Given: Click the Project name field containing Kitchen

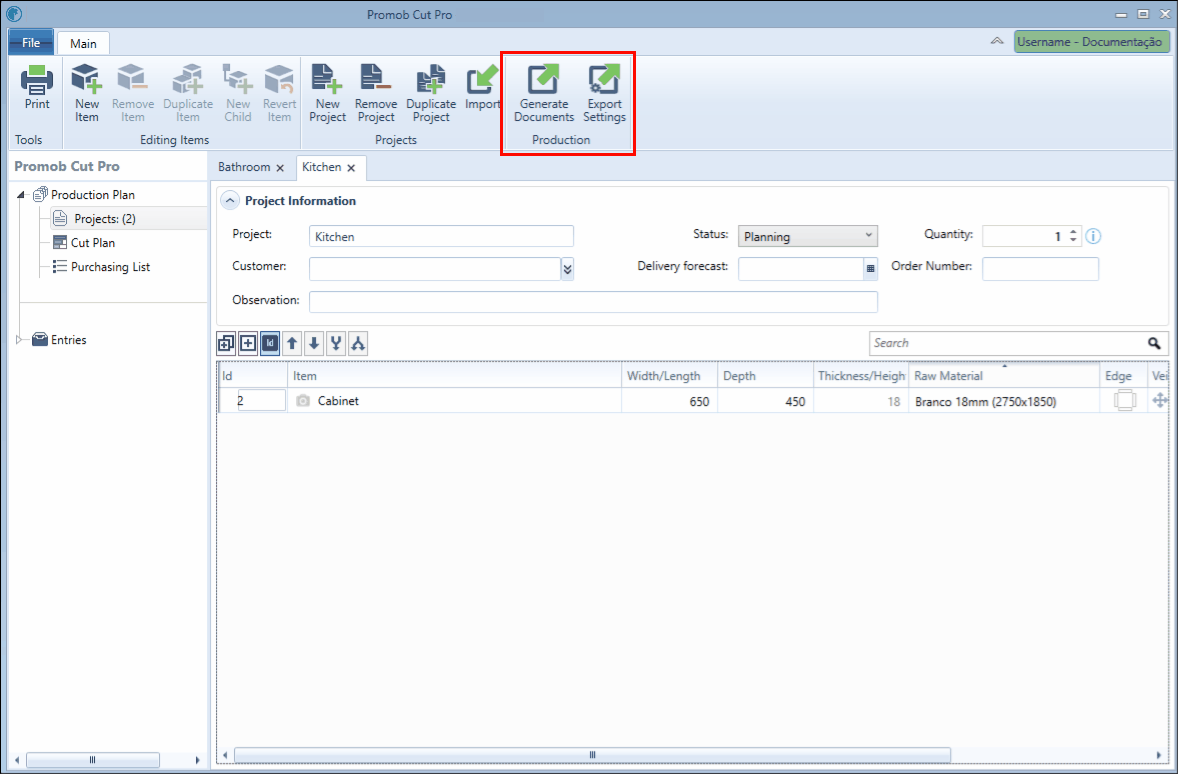Looking at the screenshot, I should click(441, 236).
